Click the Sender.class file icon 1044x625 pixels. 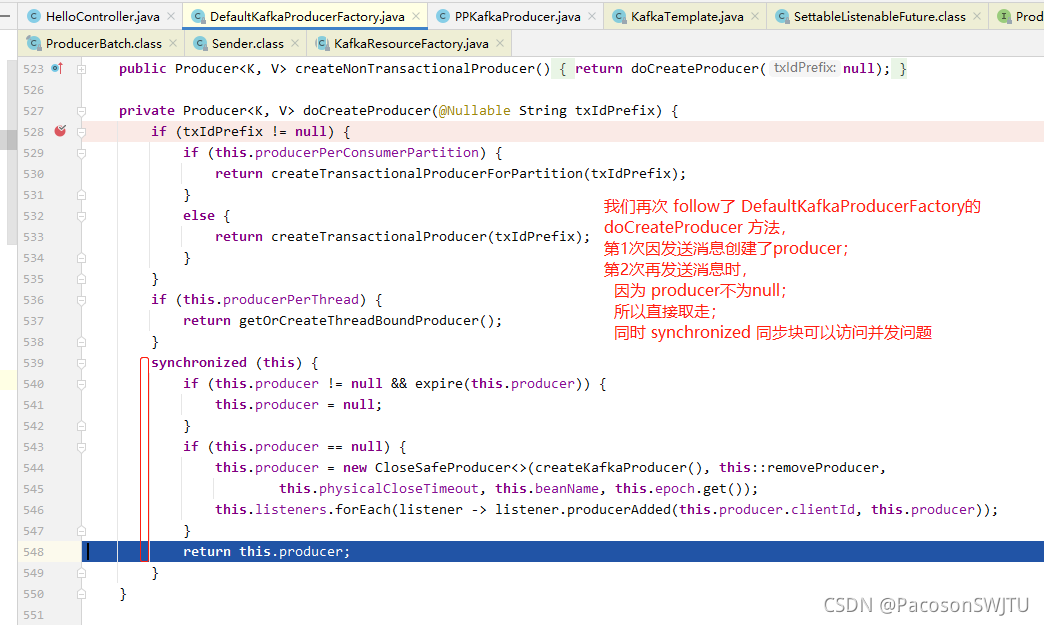click(200, 44)
